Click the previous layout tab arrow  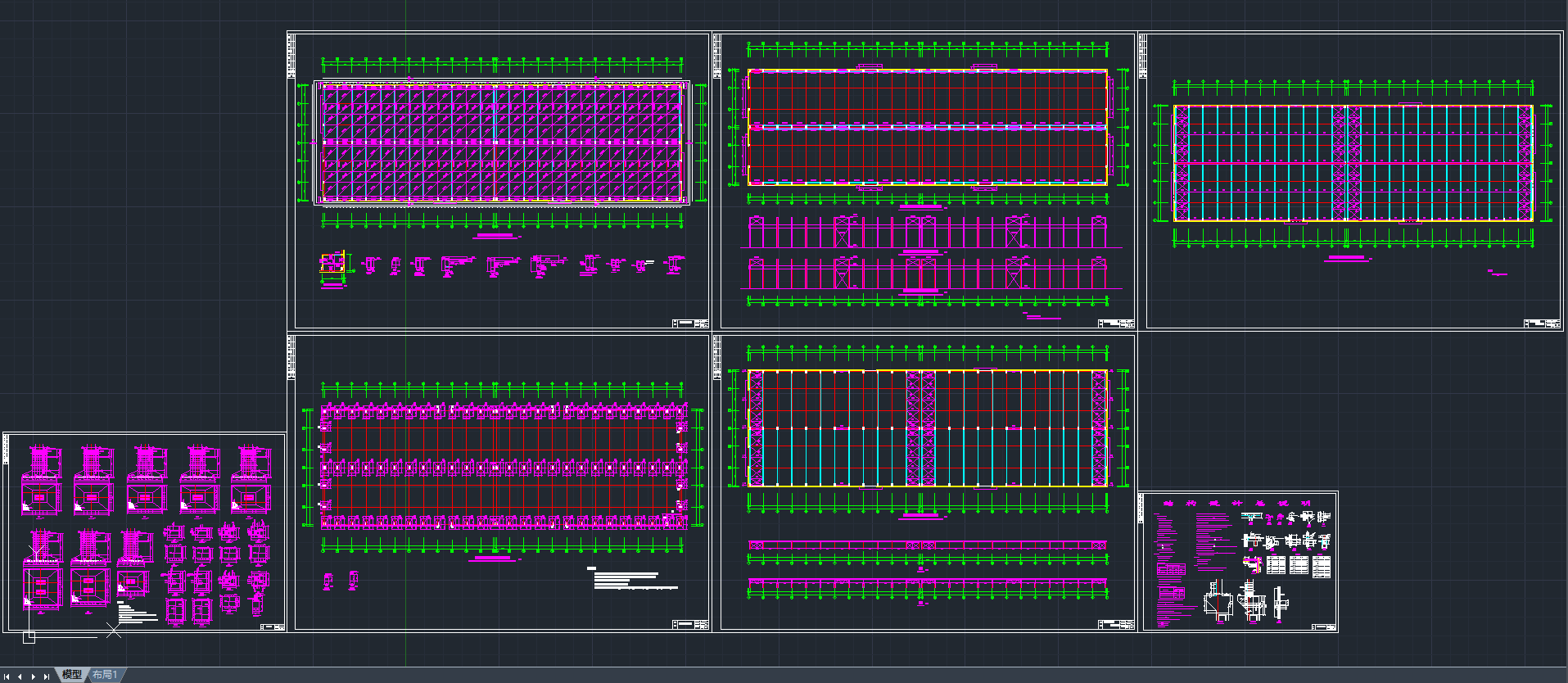(20, 676)
